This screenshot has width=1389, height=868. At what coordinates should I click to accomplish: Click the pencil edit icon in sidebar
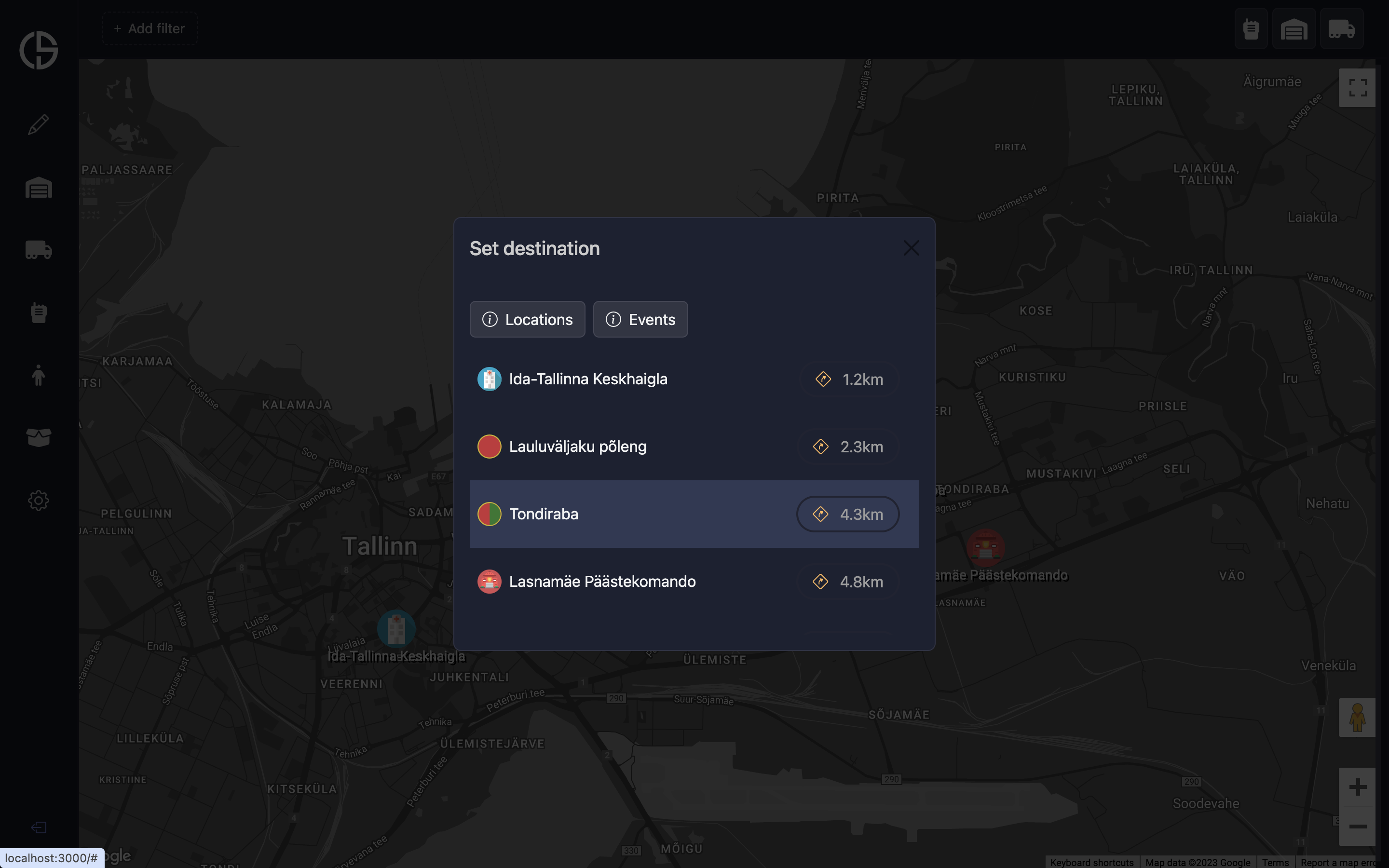click(x=39, y=124)
